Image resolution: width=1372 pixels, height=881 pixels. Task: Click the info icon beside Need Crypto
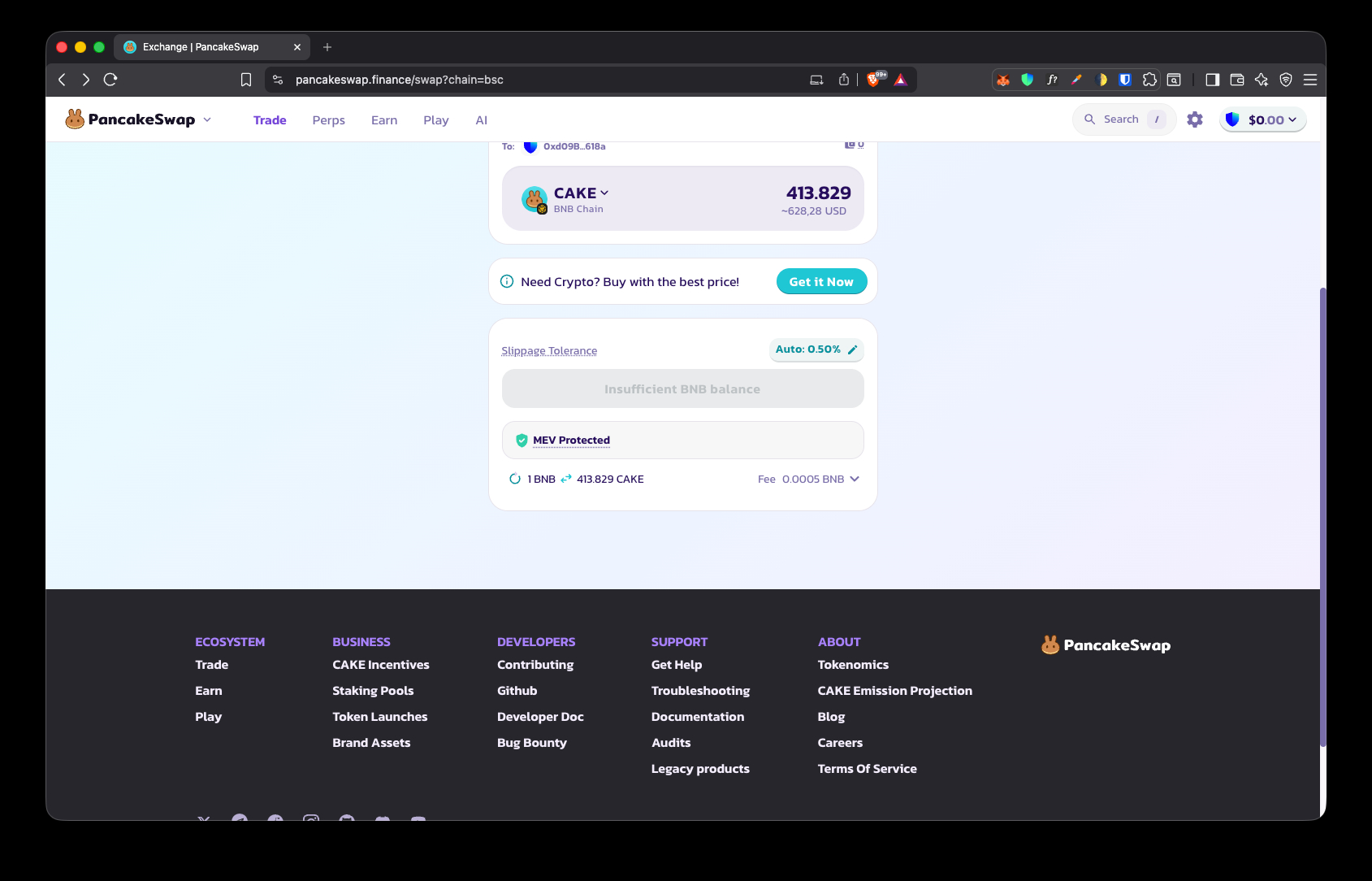507,281
